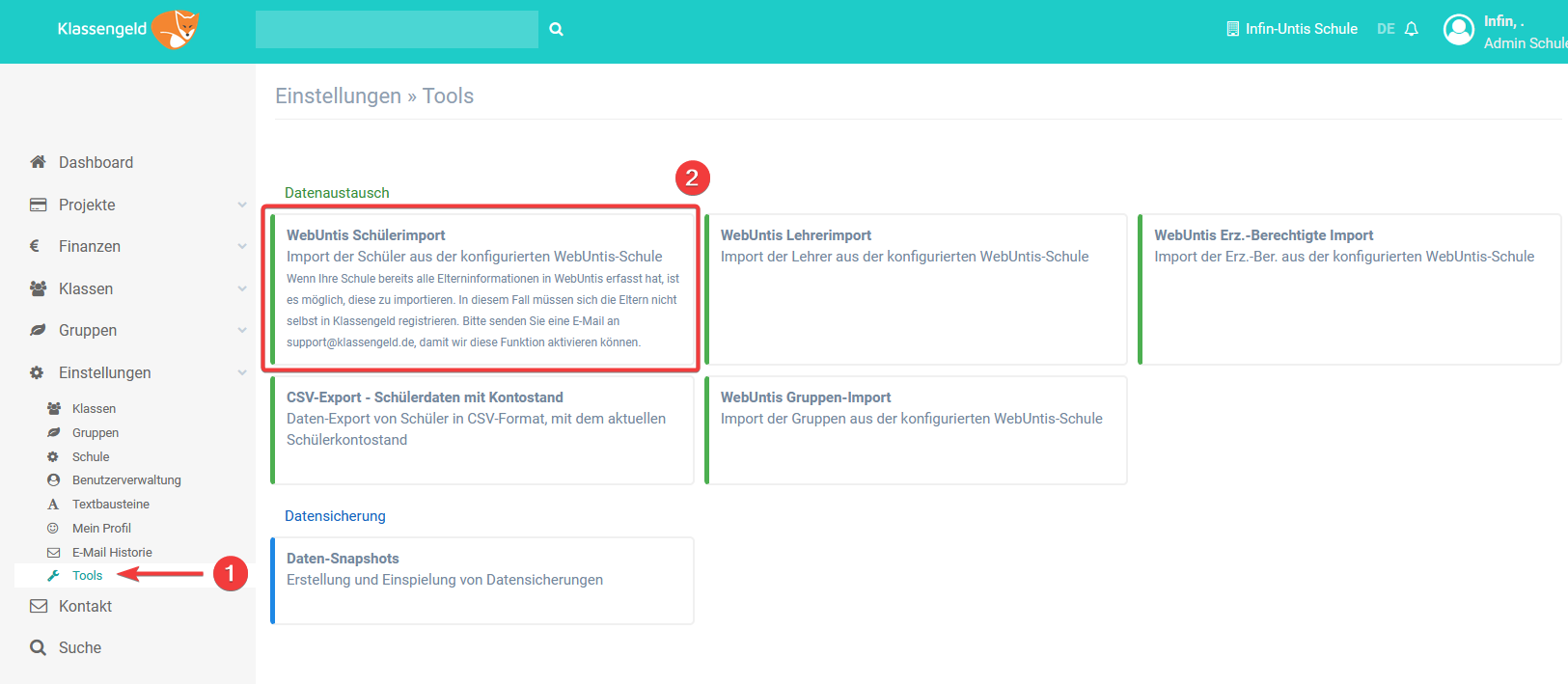
Task: Open WebUntis Gruppen-Import card
Action: [916, 430]
